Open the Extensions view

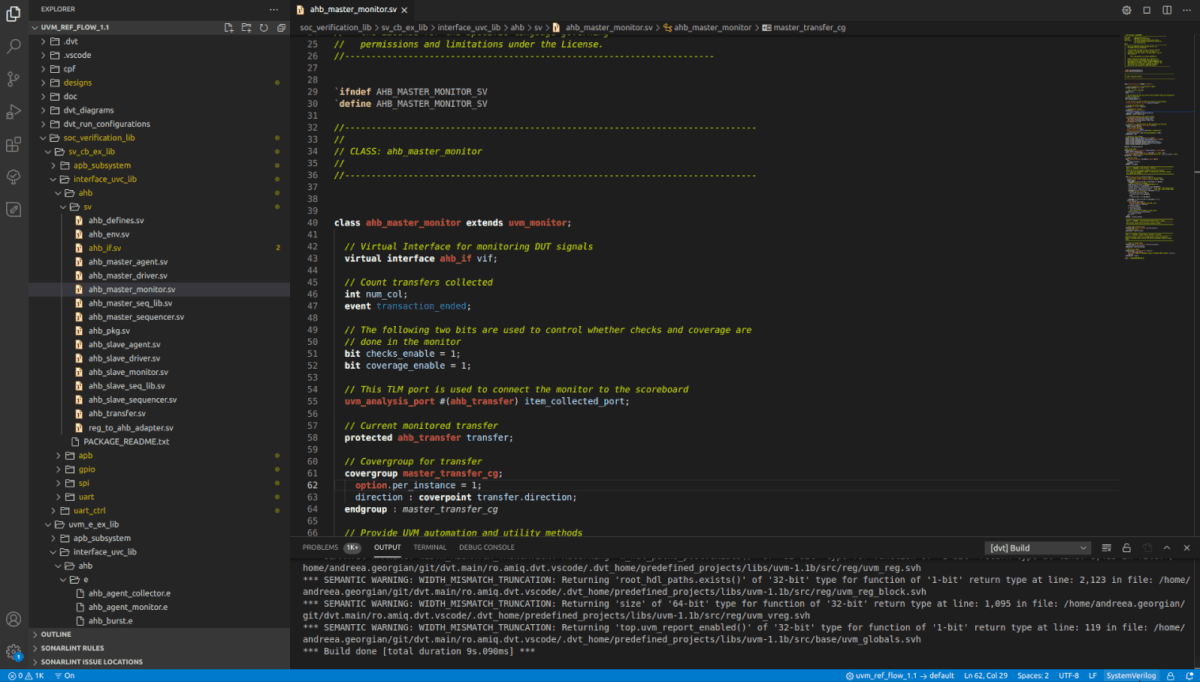click(13, 143)
